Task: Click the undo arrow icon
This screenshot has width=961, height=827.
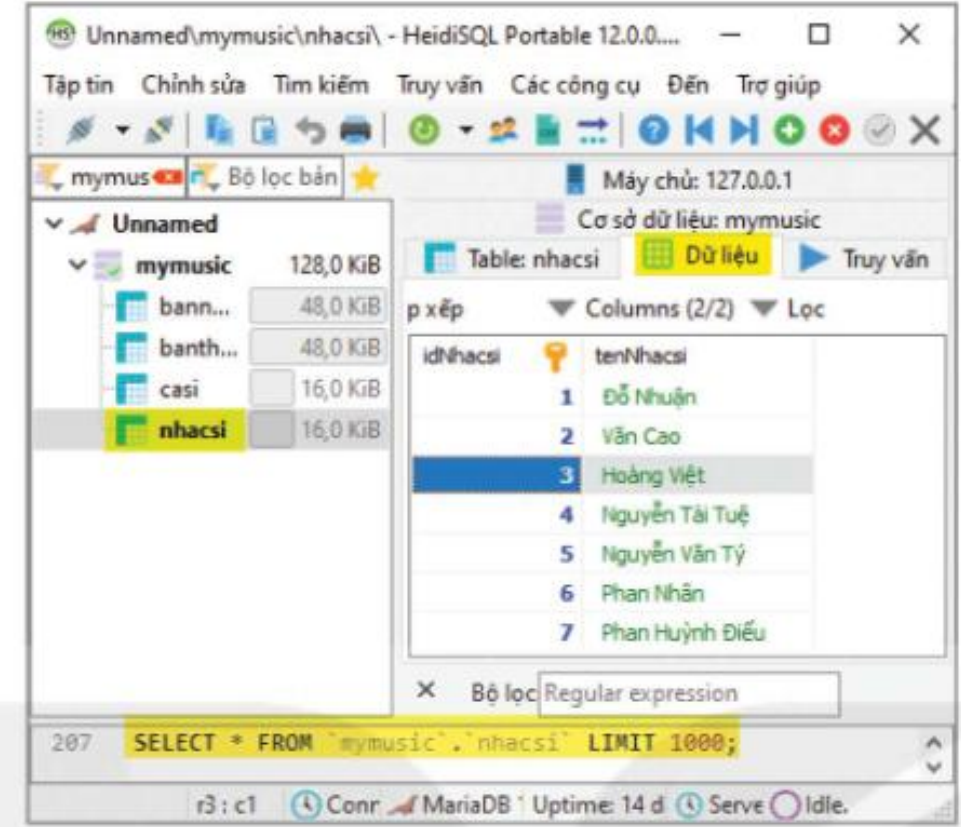Action: click(310, 130)
